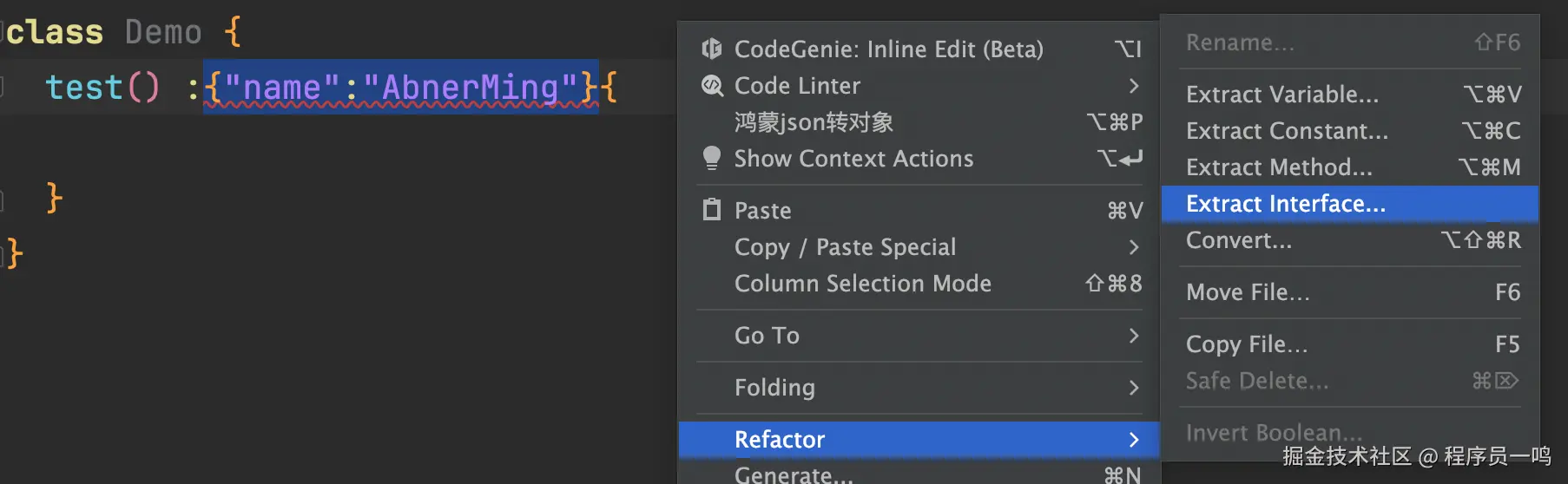The width and height of the screenshot is (1568, 484).
Task: Click the Code Linter icon
Action: 712,85
